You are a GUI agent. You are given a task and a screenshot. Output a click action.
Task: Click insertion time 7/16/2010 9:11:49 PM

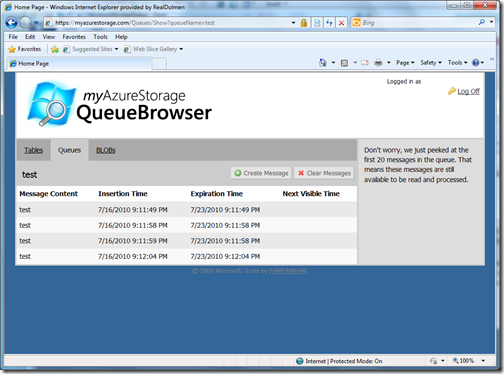click(133, 210)
